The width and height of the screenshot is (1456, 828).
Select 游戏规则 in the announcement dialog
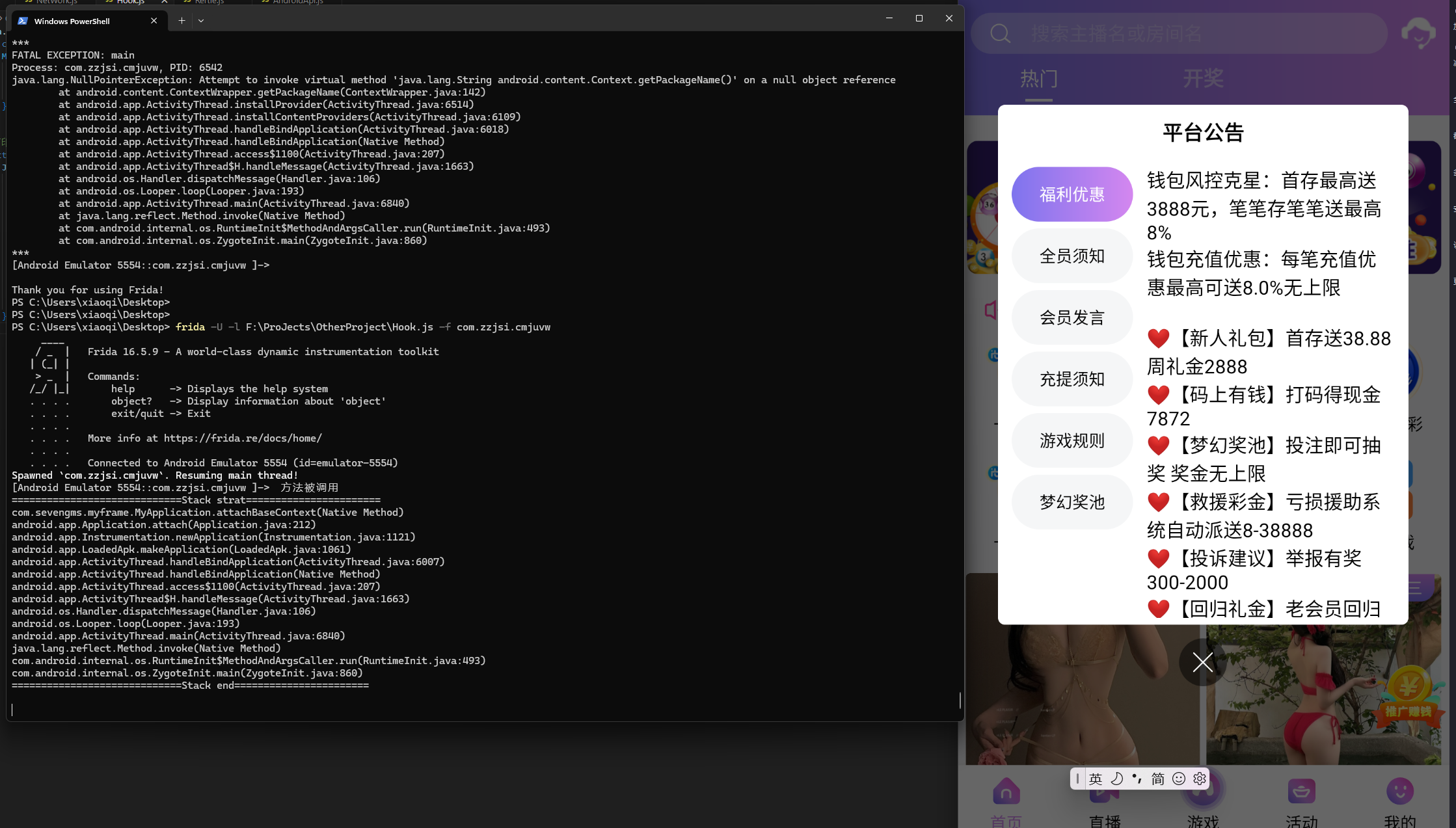click(x=1072, y=440)
